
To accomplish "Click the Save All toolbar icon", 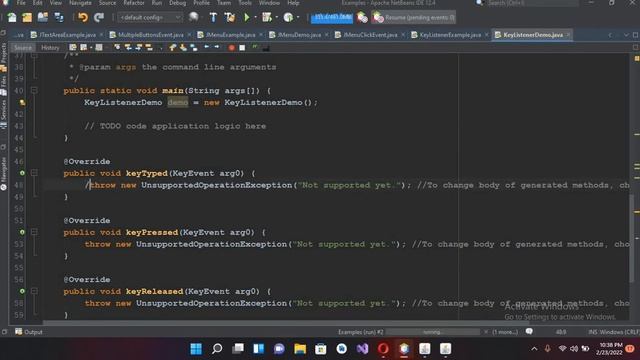I will [59, 18].
